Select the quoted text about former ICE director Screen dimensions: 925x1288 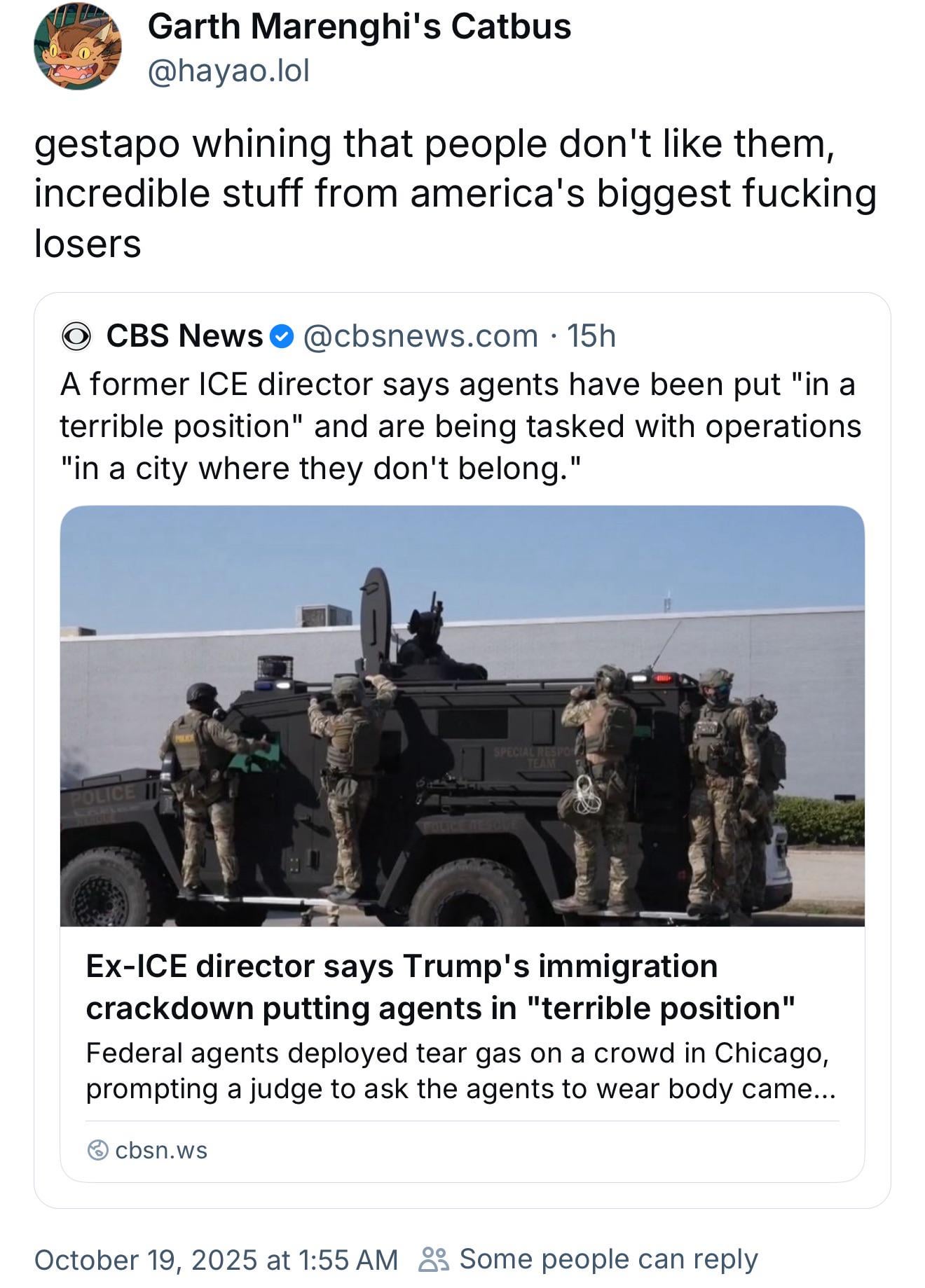[460, 426]
